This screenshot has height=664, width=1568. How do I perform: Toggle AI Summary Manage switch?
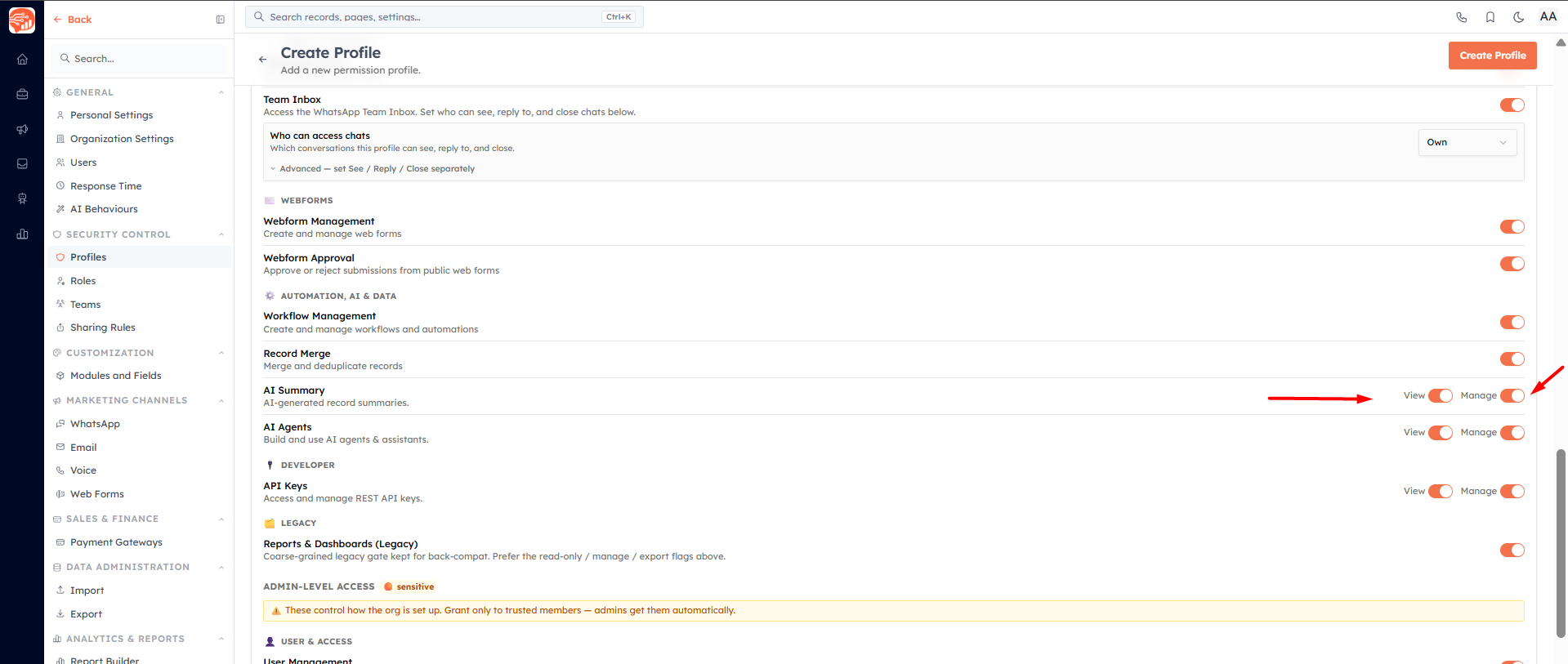click(1512, 396)
